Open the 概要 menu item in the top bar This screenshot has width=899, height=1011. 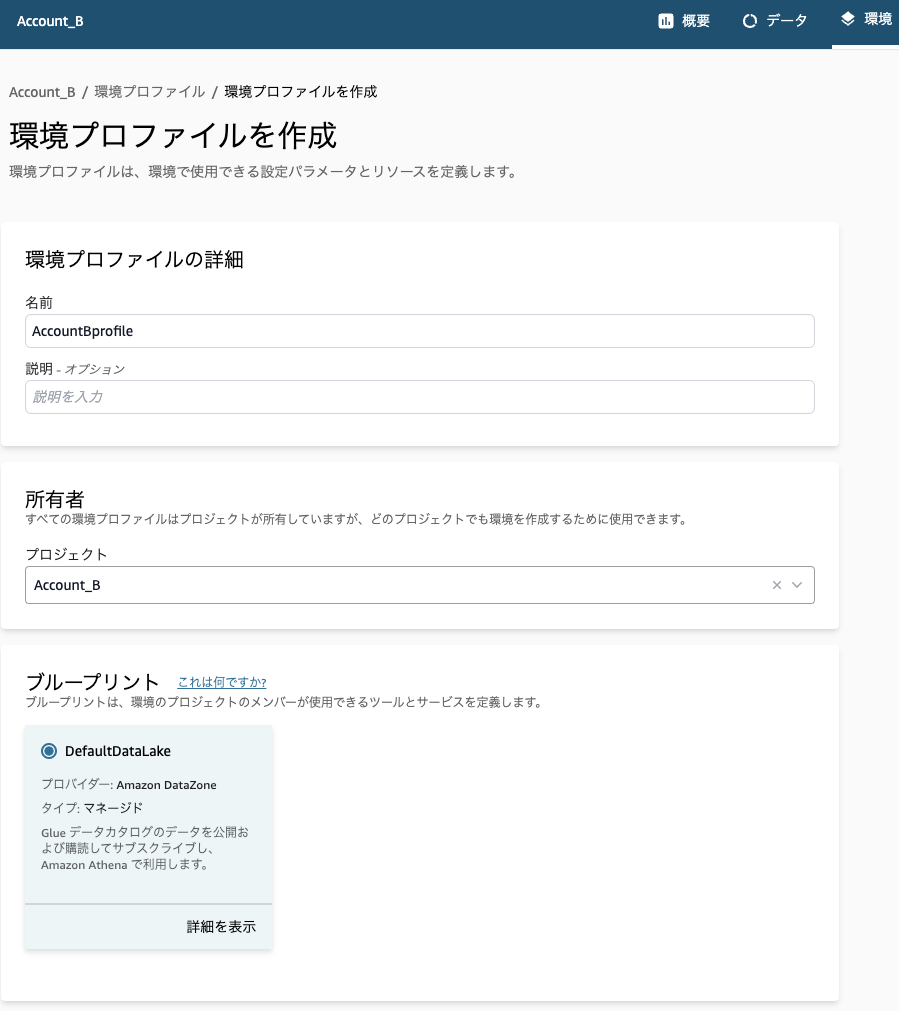pos(684,20)
